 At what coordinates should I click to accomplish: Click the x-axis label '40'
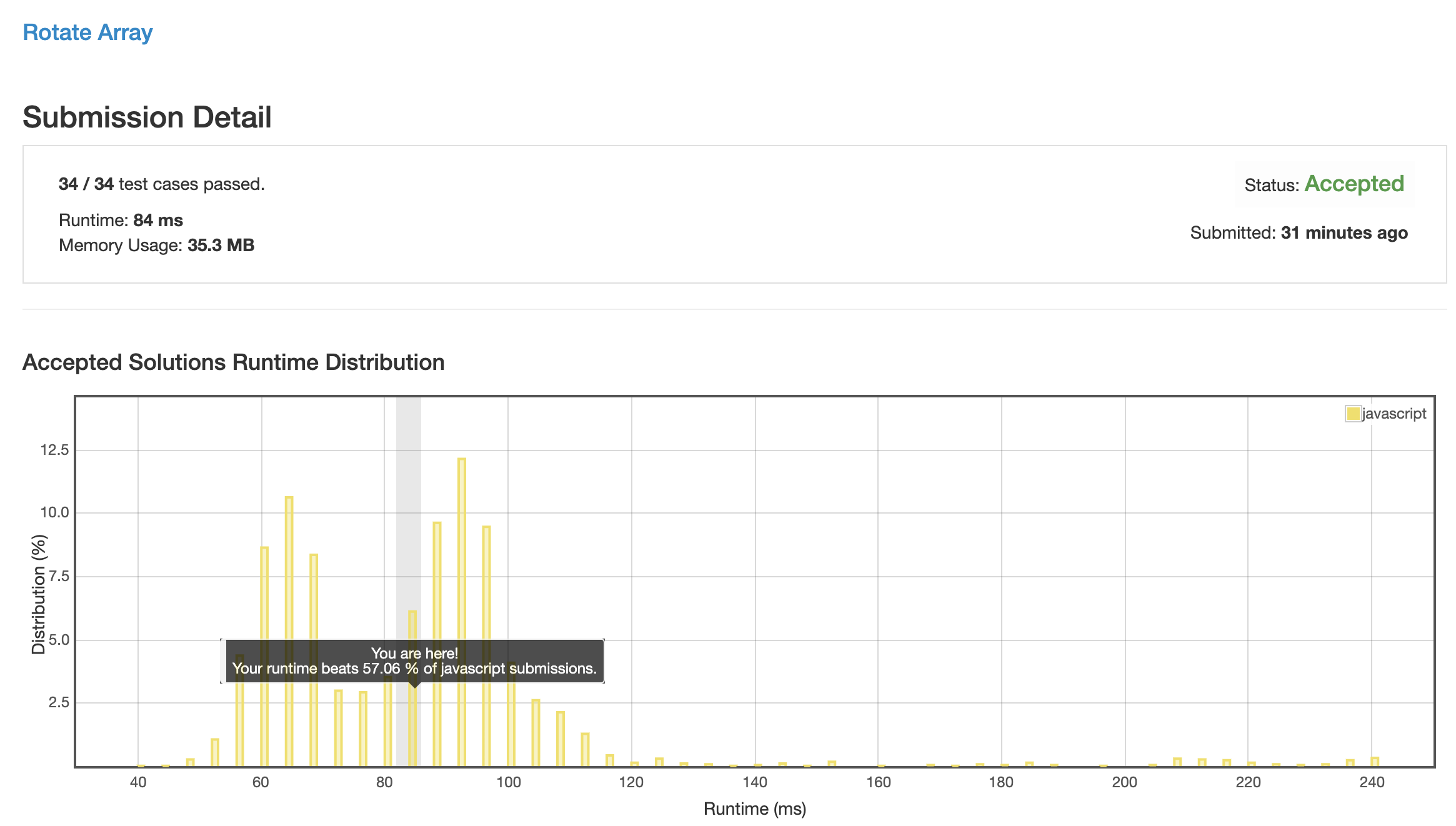138,782
